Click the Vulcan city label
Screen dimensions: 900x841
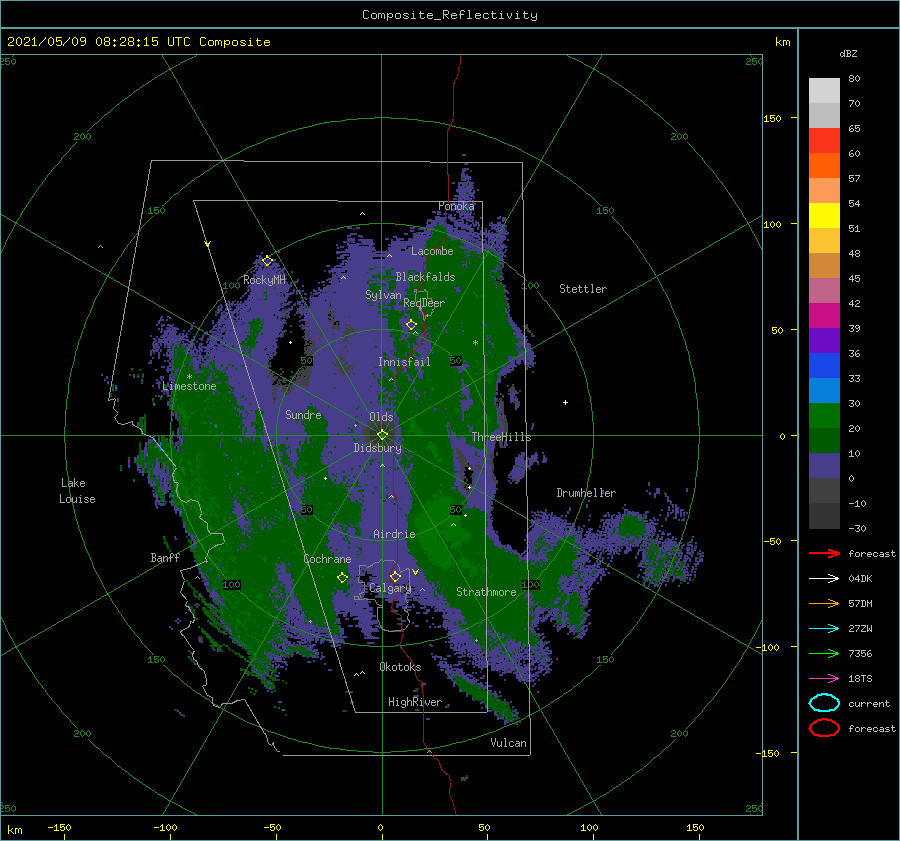(508, 743)
